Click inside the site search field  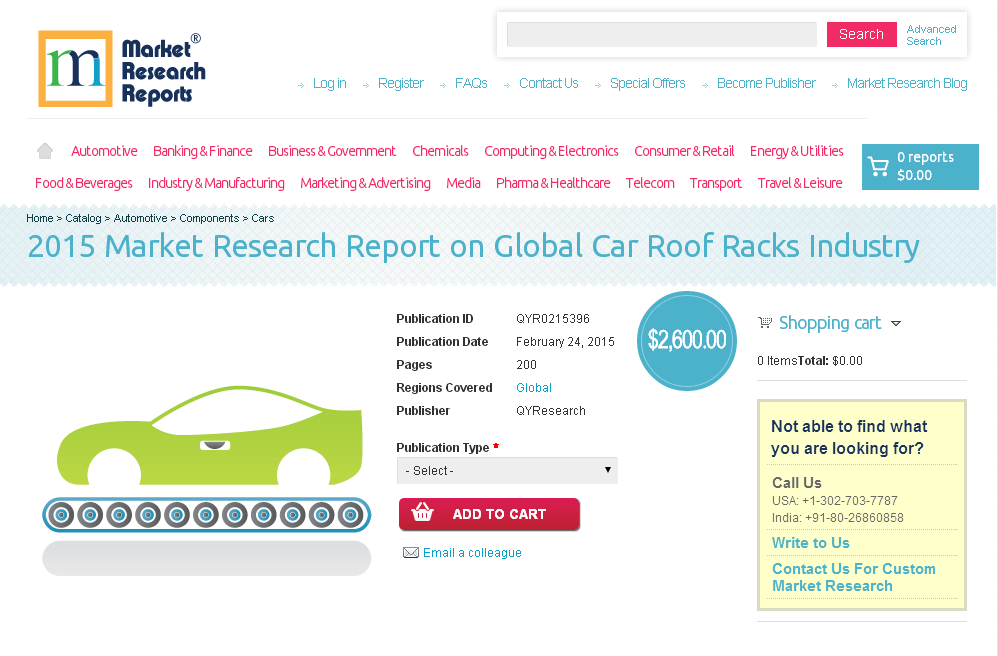[x=662, y=34]
